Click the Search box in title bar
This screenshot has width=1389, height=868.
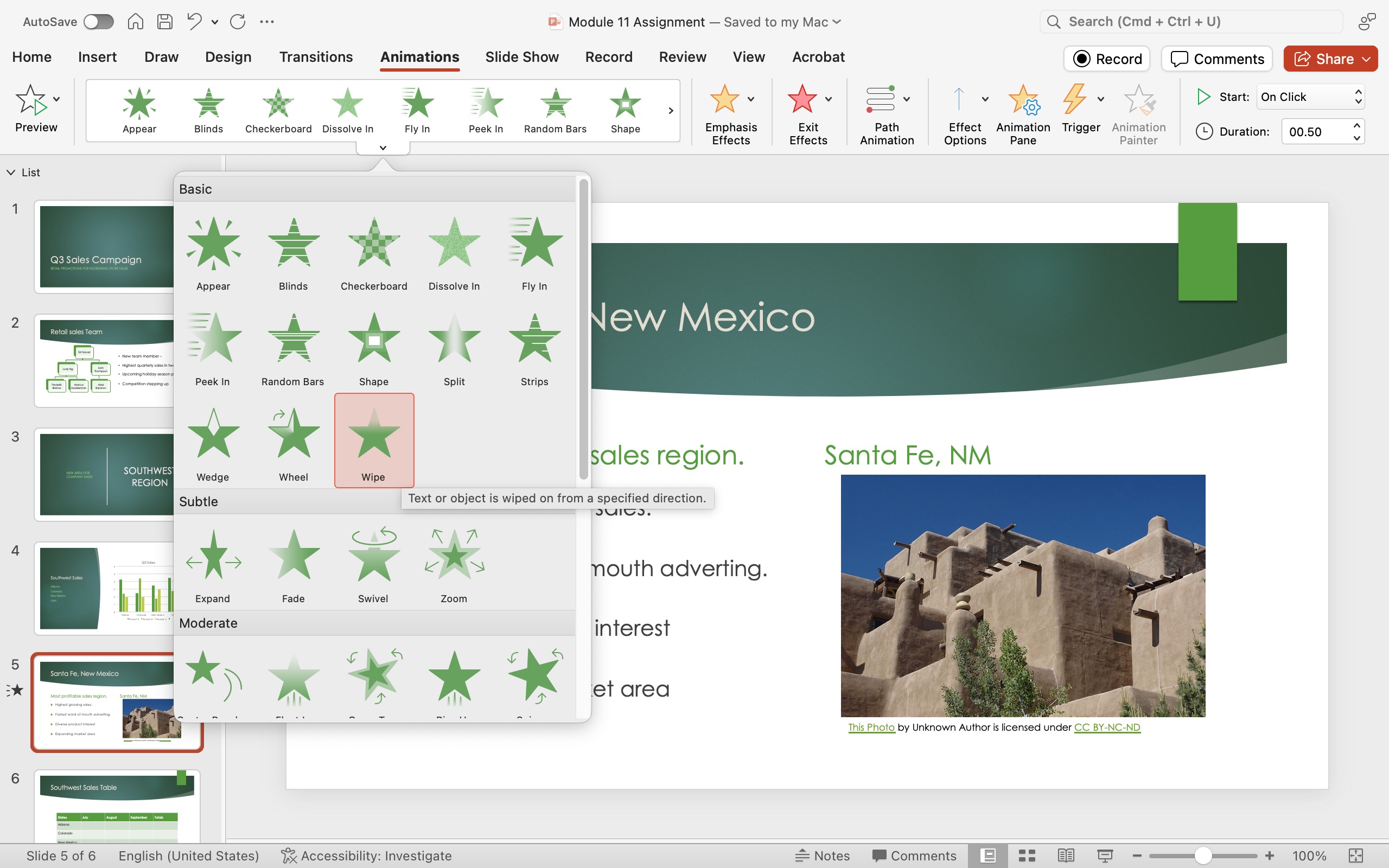(1191, 22)
